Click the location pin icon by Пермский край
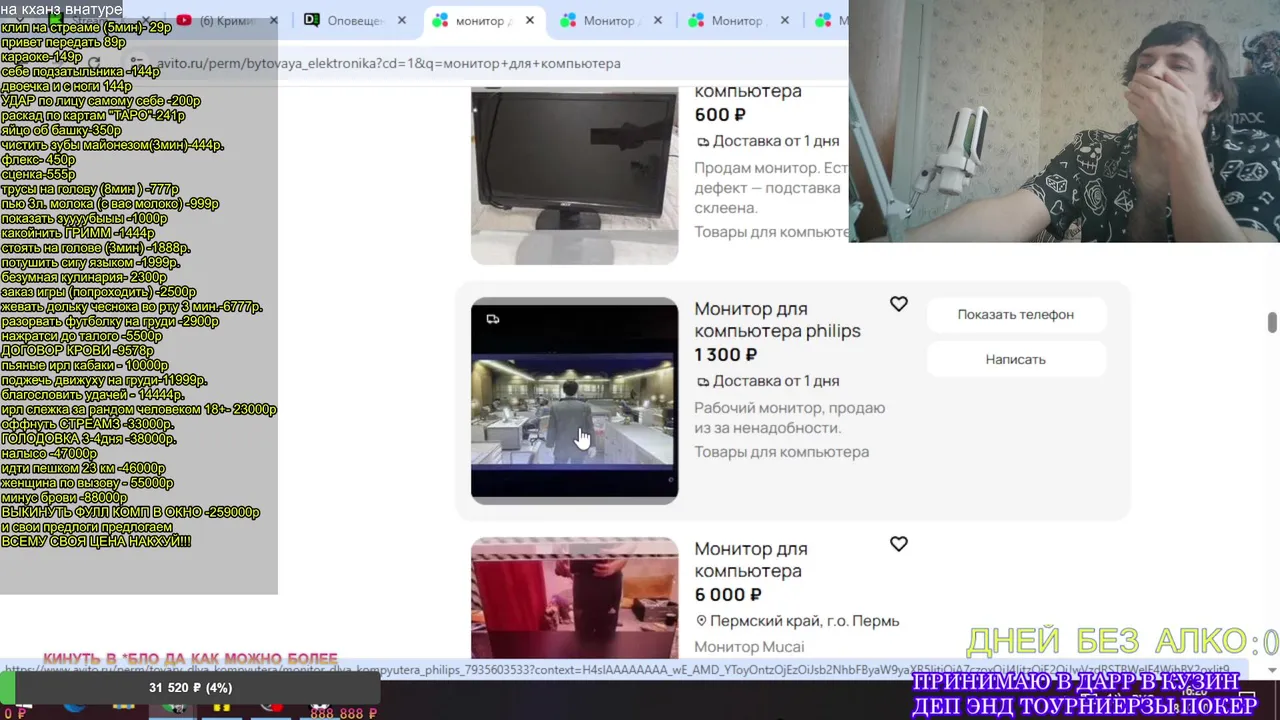 tap(702, 621)
